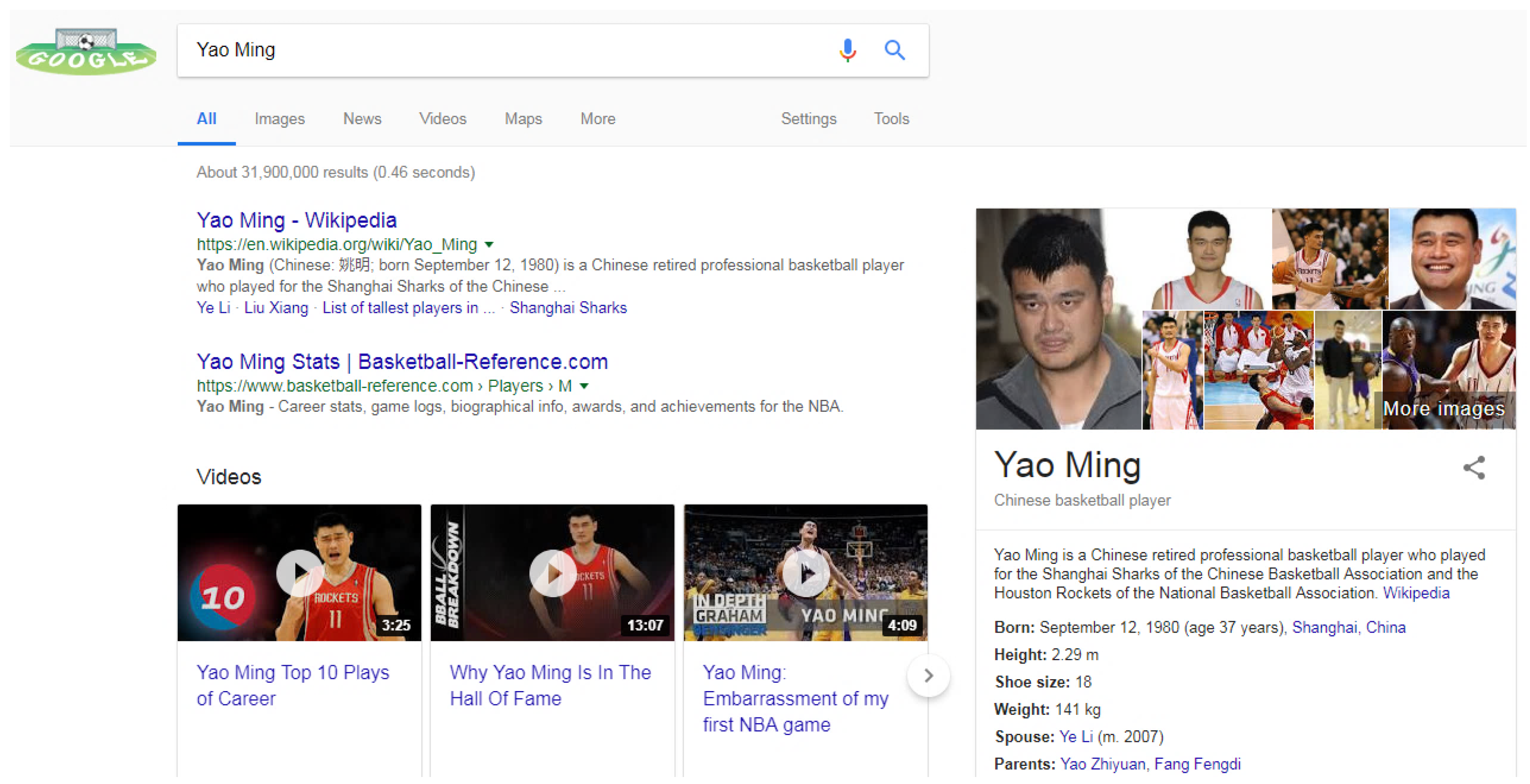The image size is (1530, 784).
Task: Click the Wikipedia link in the panel description
Action: [1416, 593]
